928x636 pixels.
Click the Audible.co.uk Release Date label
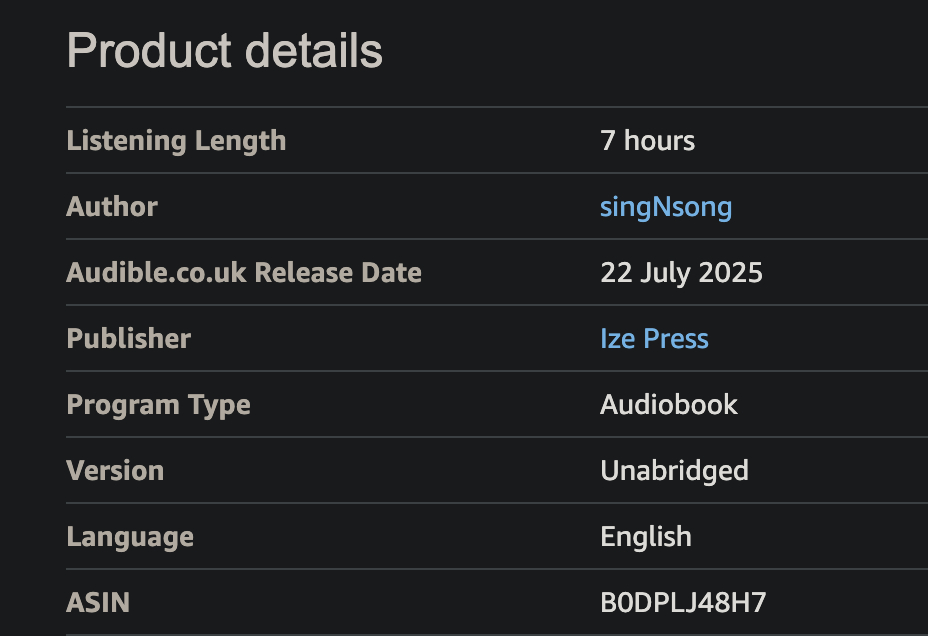(244, 273)
